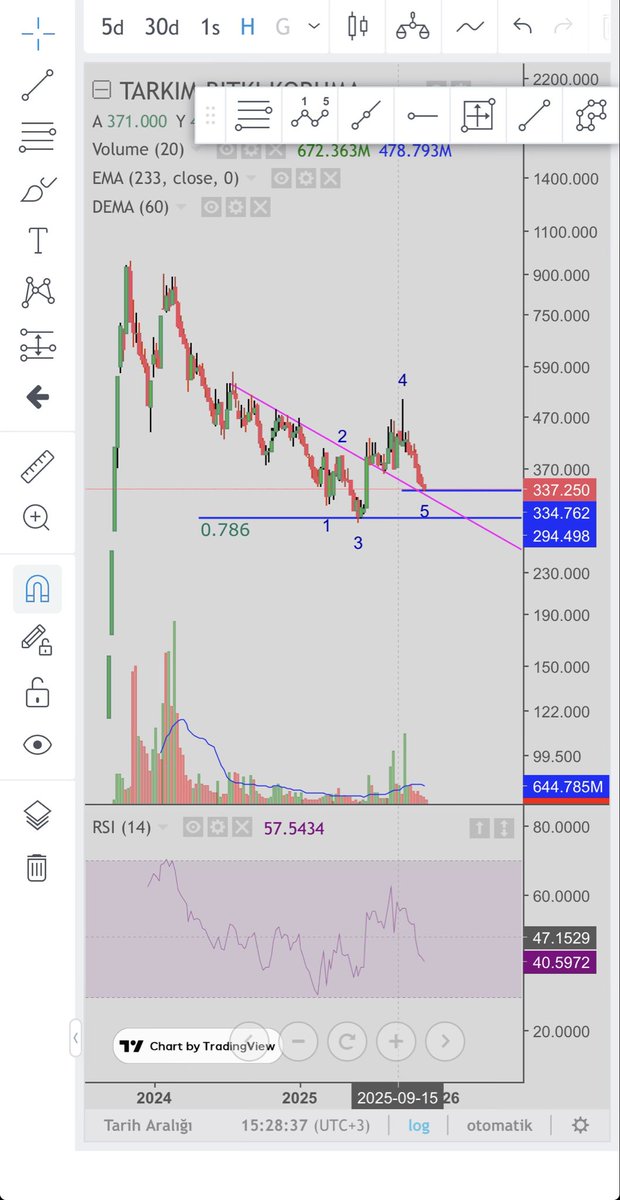Reset the chart view
This screenshot has height=1200, width=620.
[x=347, y=1041]
